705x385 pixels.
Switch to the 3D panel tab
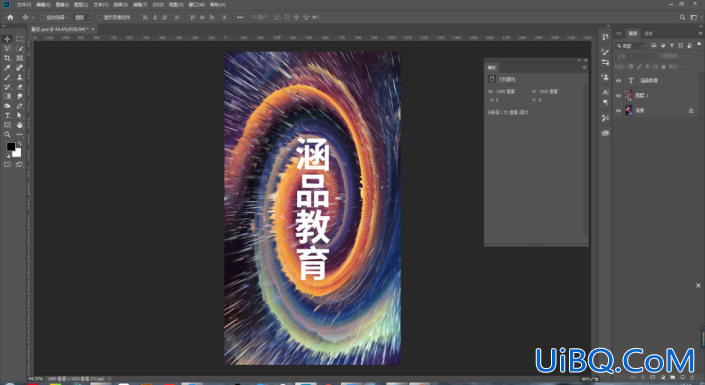(x=619, y=33)
